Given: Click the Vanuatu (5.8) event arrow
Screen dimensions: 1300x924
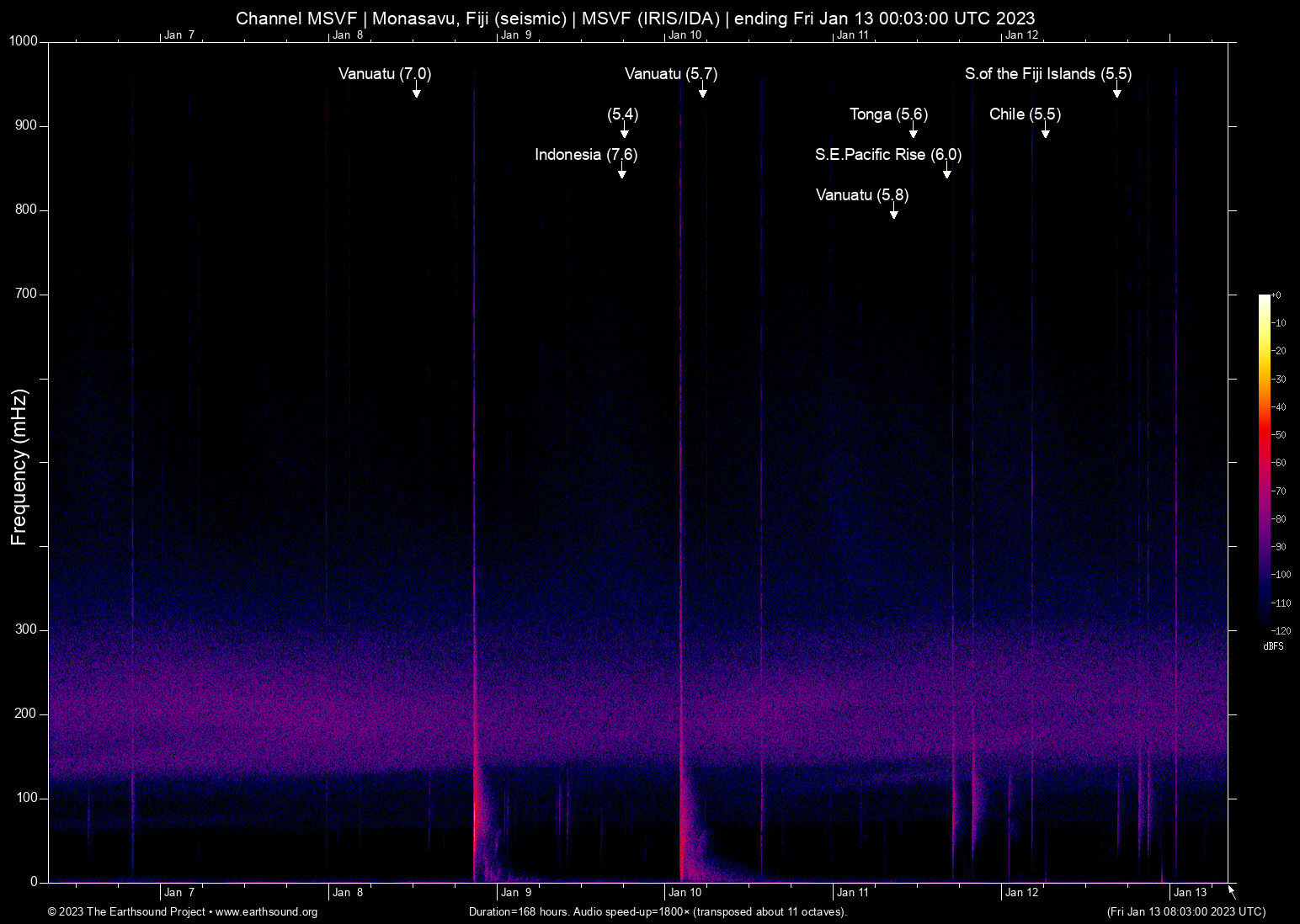Looking at the screenshot, I should pyautogui.click(x=894, y=212).
